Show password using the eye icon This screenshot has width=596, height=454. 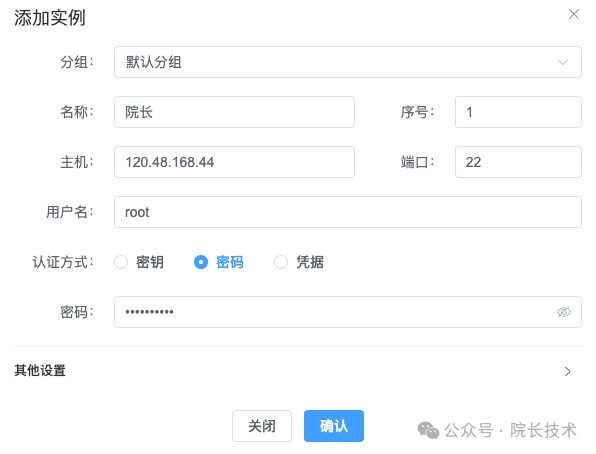[564, 312]
